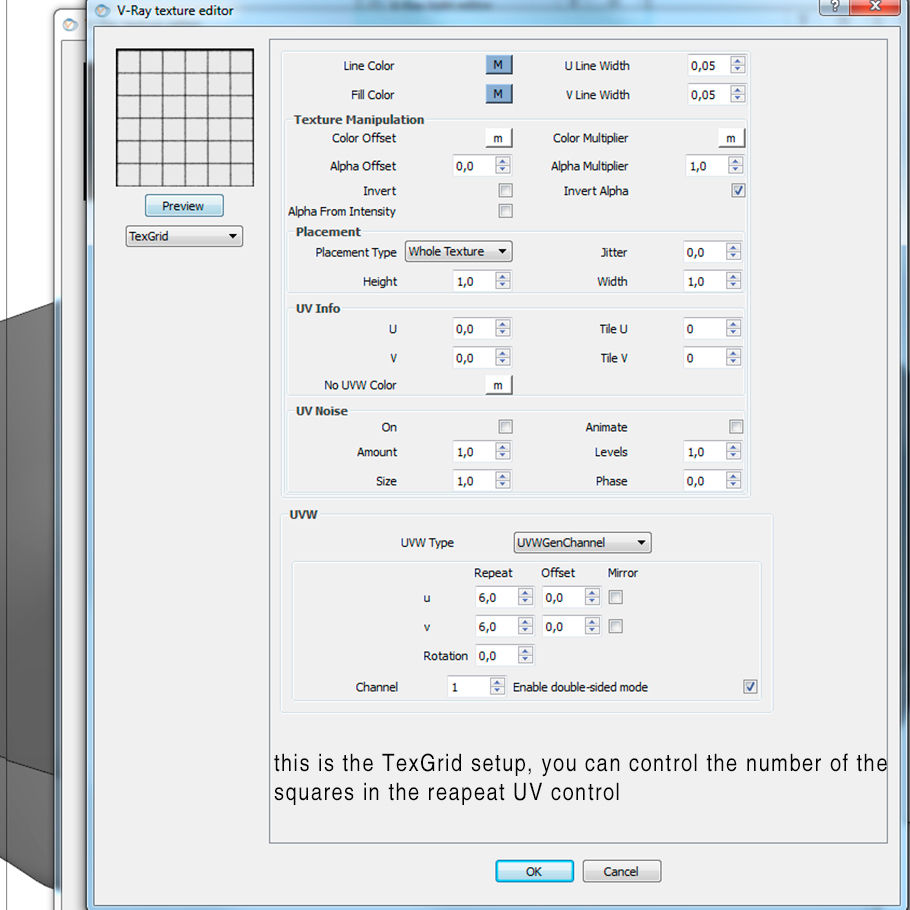Image resolution: width=910 pixels, height=910 pixels.
Task: Click the Rotation value field
Action: click(497, 655)
